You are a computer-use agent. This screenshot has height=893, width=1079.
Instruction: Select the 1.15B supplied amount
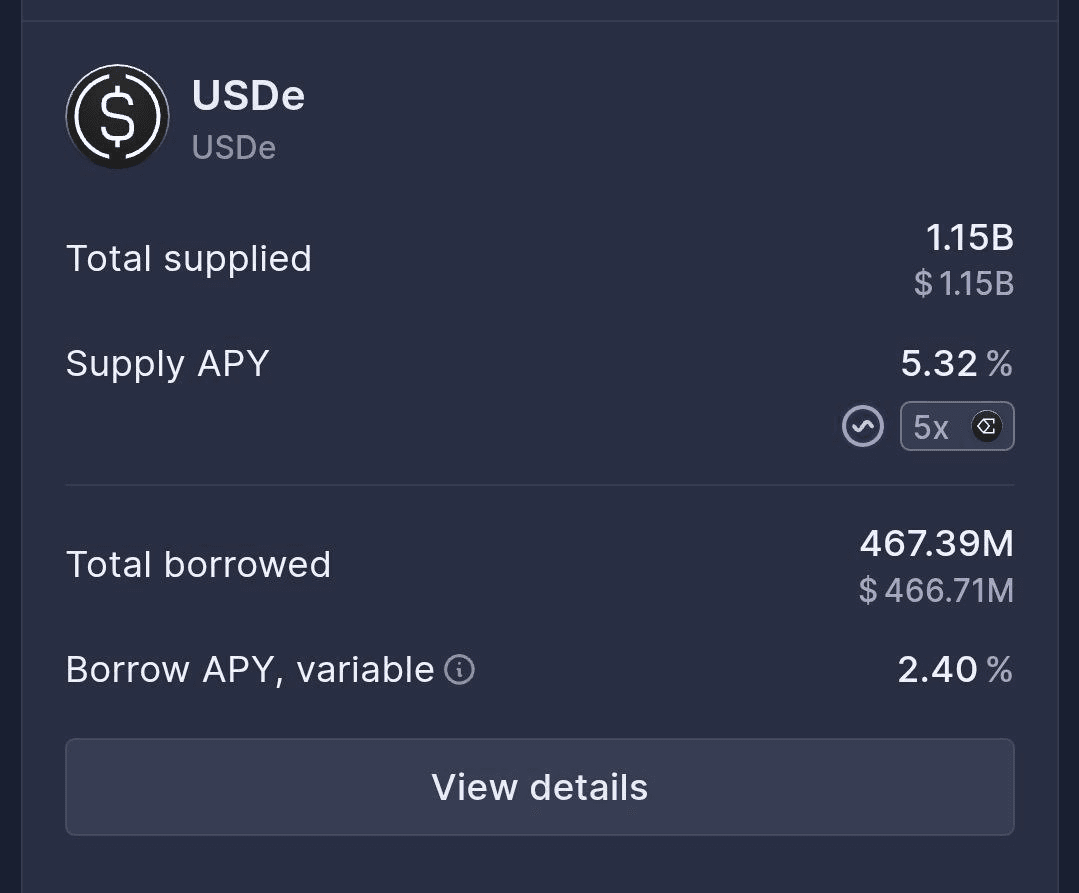pyautogui.click(x=969, y=238)
